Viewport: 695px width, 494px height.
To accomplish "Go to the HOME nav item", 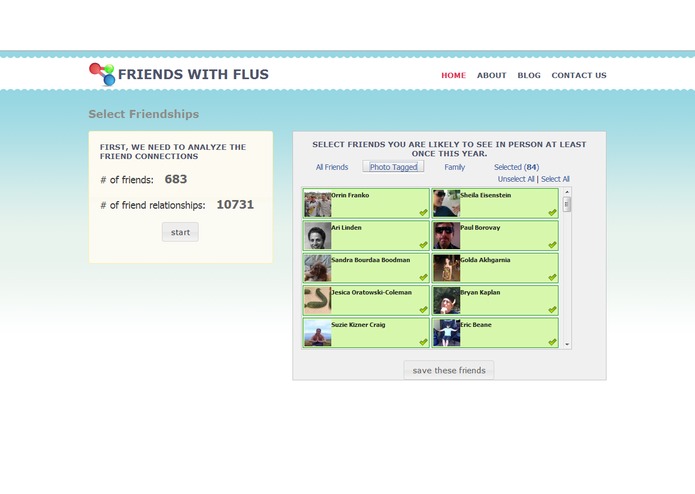I will pos(453,75).
